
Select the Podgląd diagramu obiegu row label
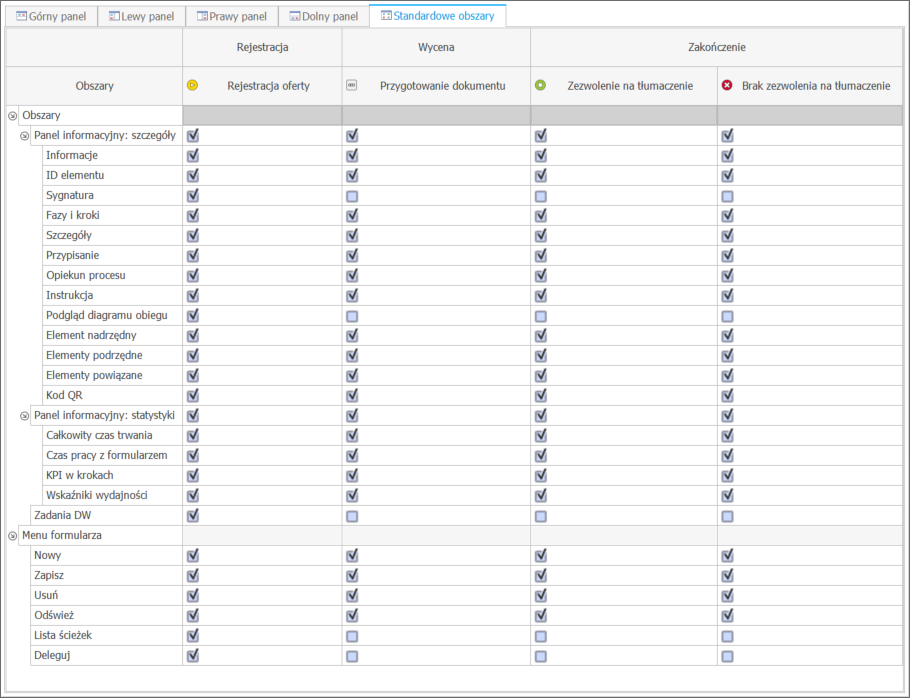tap(99, 316)
